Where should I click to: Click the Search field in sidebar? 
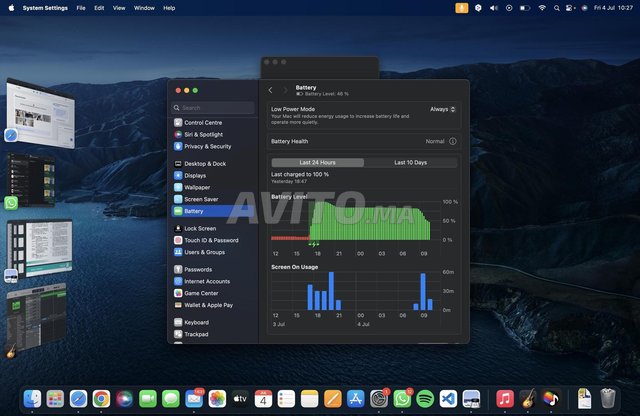(212, 107)
